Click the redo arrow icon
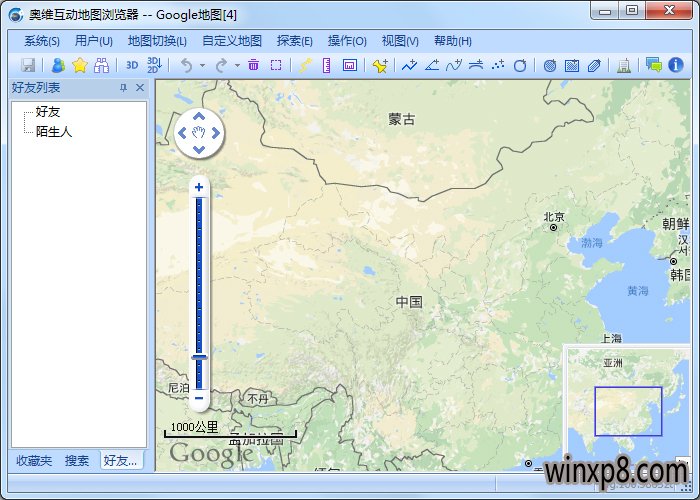 221,65
